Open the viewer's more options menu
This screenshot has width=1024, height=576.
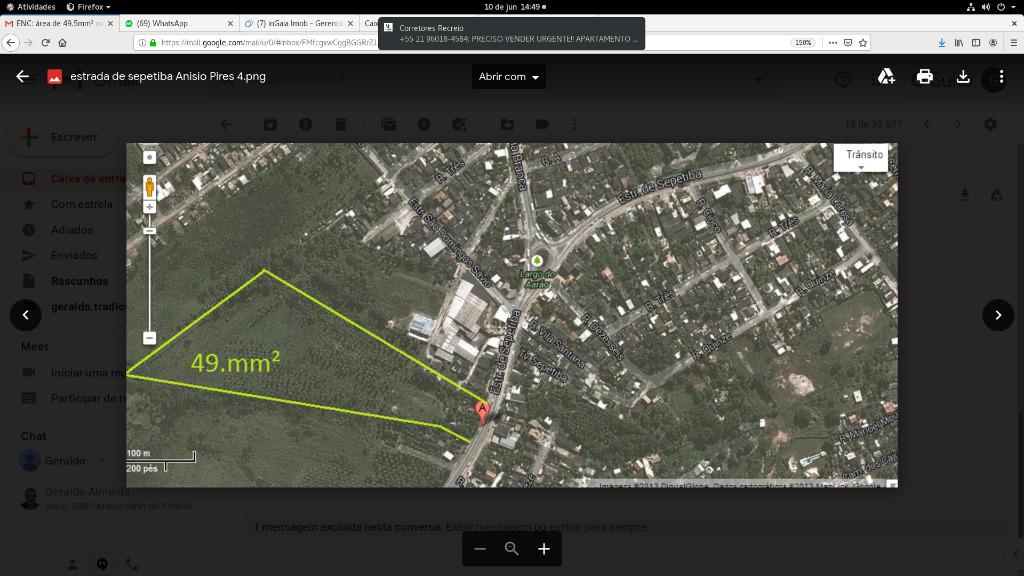click(1001, 76)
